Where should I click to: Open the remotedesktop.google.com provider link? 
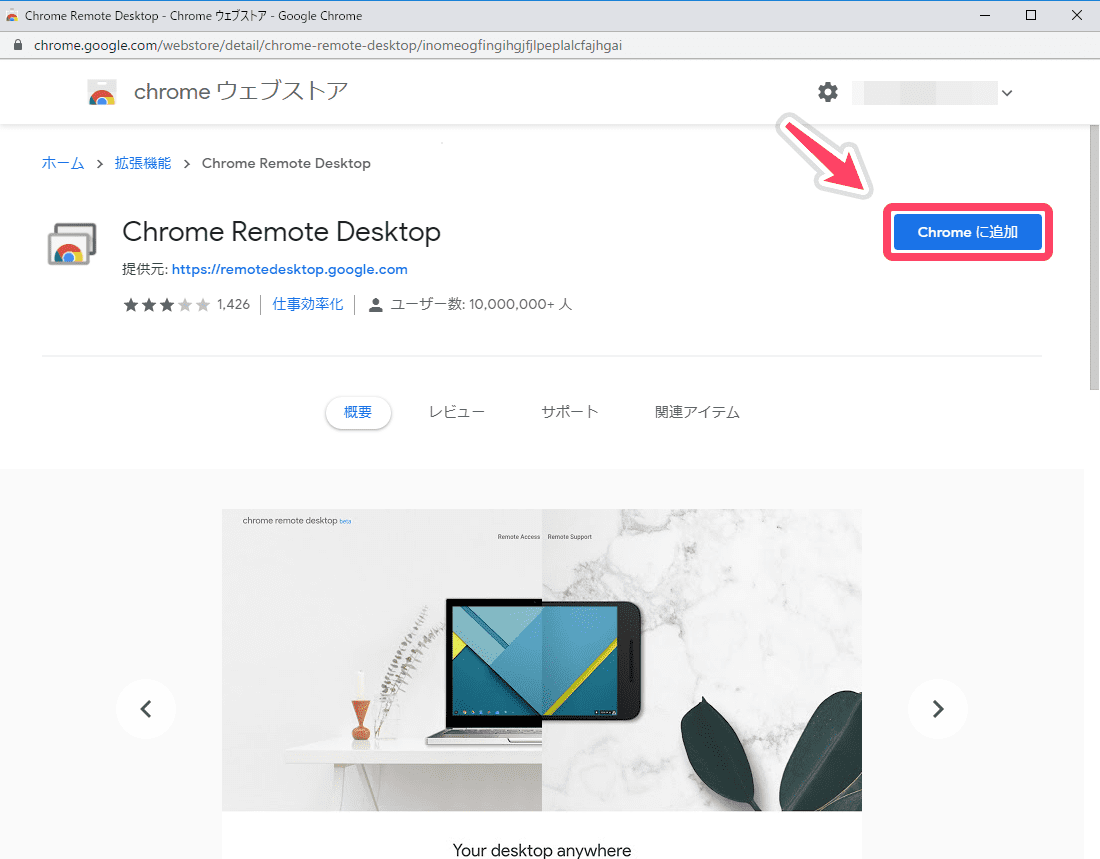click(290, 269)
